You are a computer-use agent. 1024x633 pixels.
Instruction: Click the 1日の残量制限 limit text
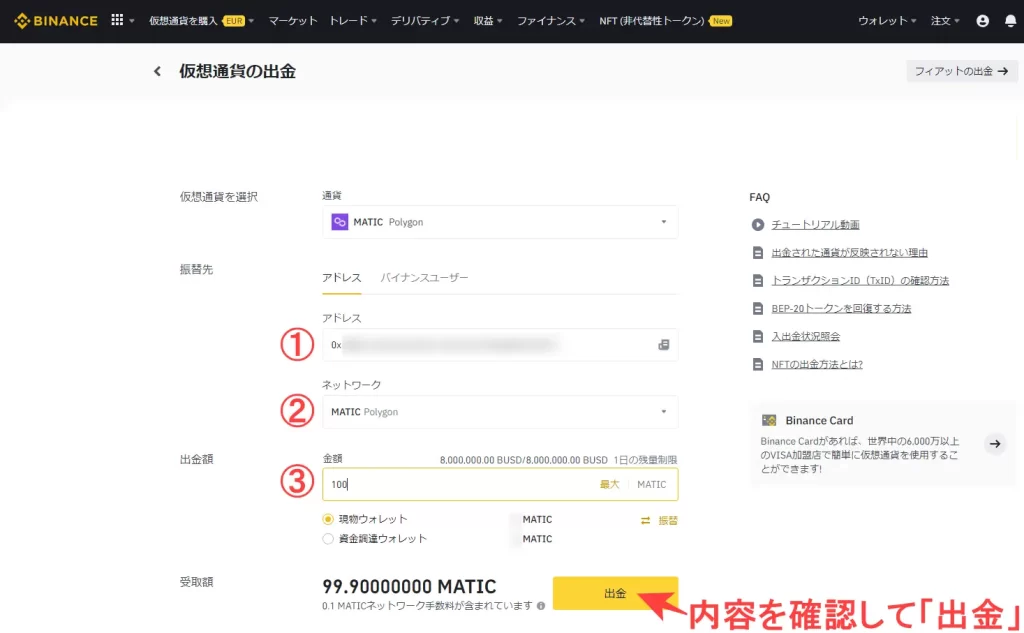(x=645, y=460)
